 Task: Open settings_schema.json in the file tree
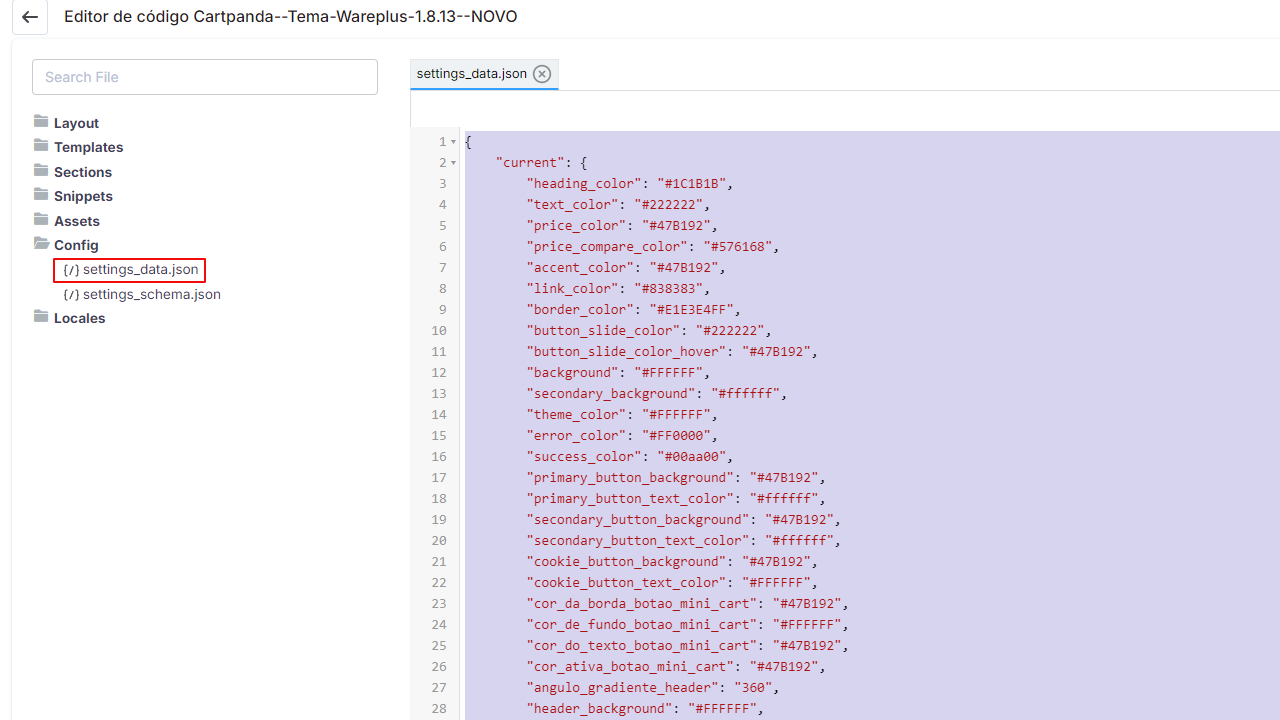[152, 294]
